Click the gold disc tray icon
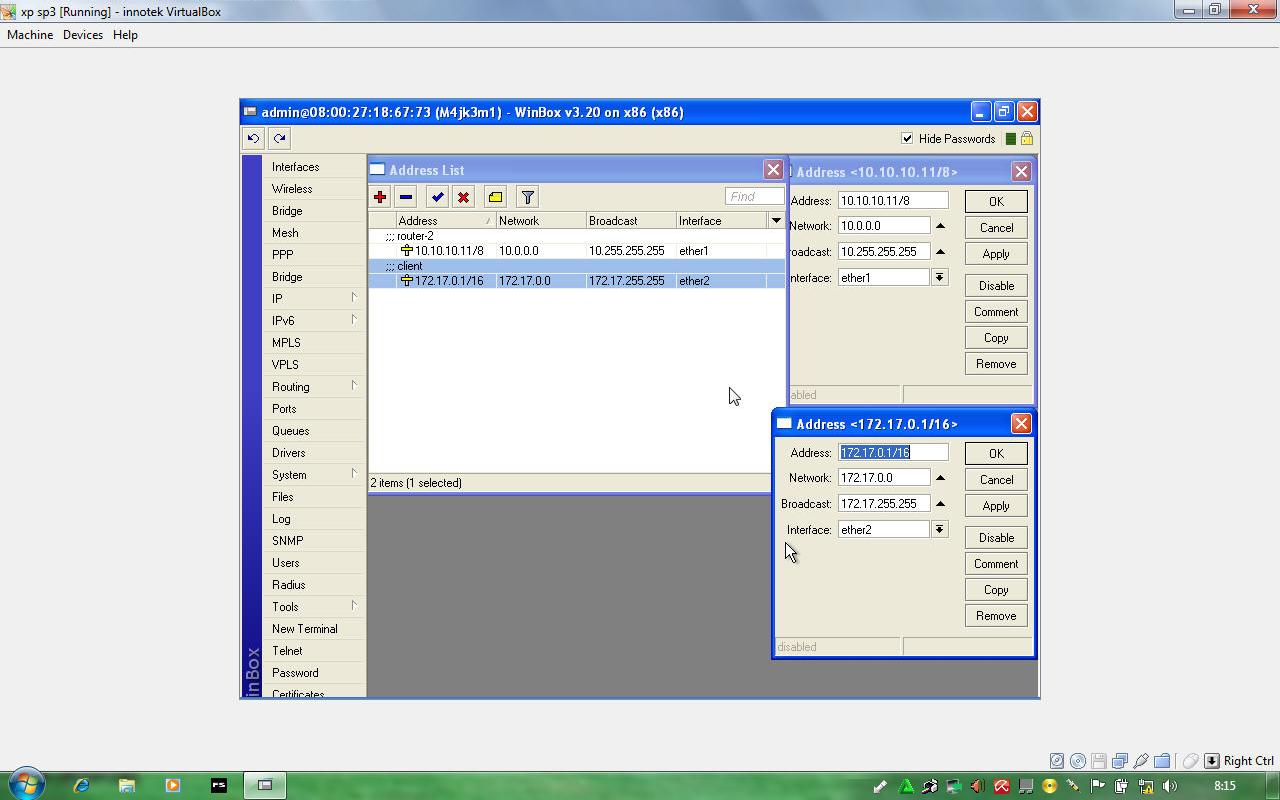Image resolution: width=1280 pixels, height=800 pixels. point(1050,786)
